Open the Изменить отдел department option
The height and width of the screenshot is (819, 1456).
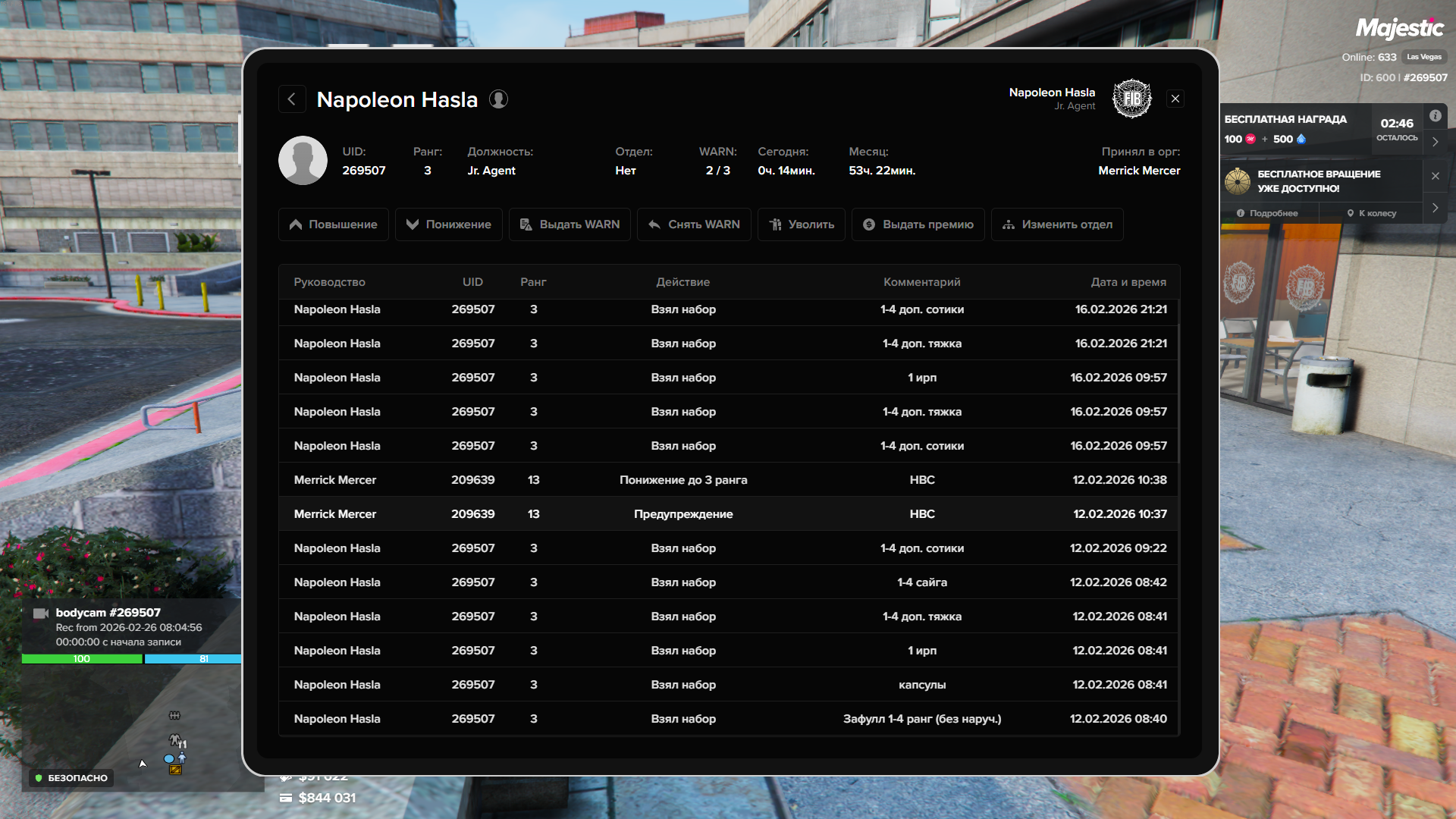(x=1056, y=224)
